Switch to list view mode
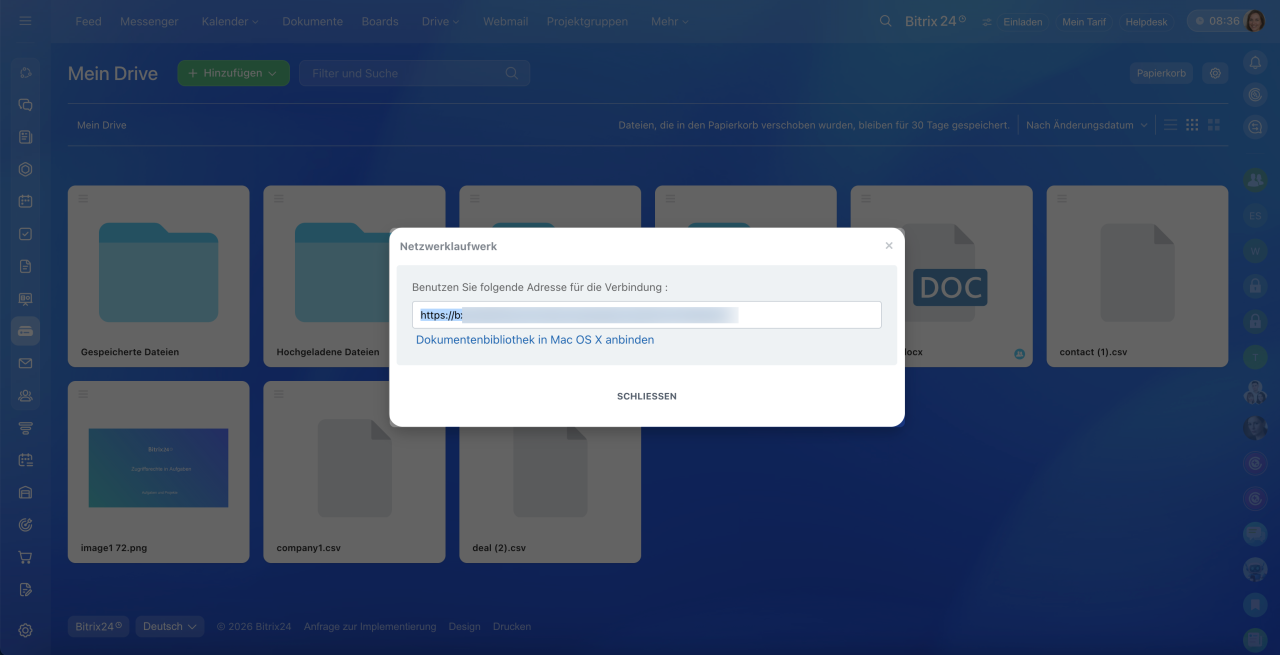The image size is (1280, 655). pyautogui.click(x=1170, y=125)
